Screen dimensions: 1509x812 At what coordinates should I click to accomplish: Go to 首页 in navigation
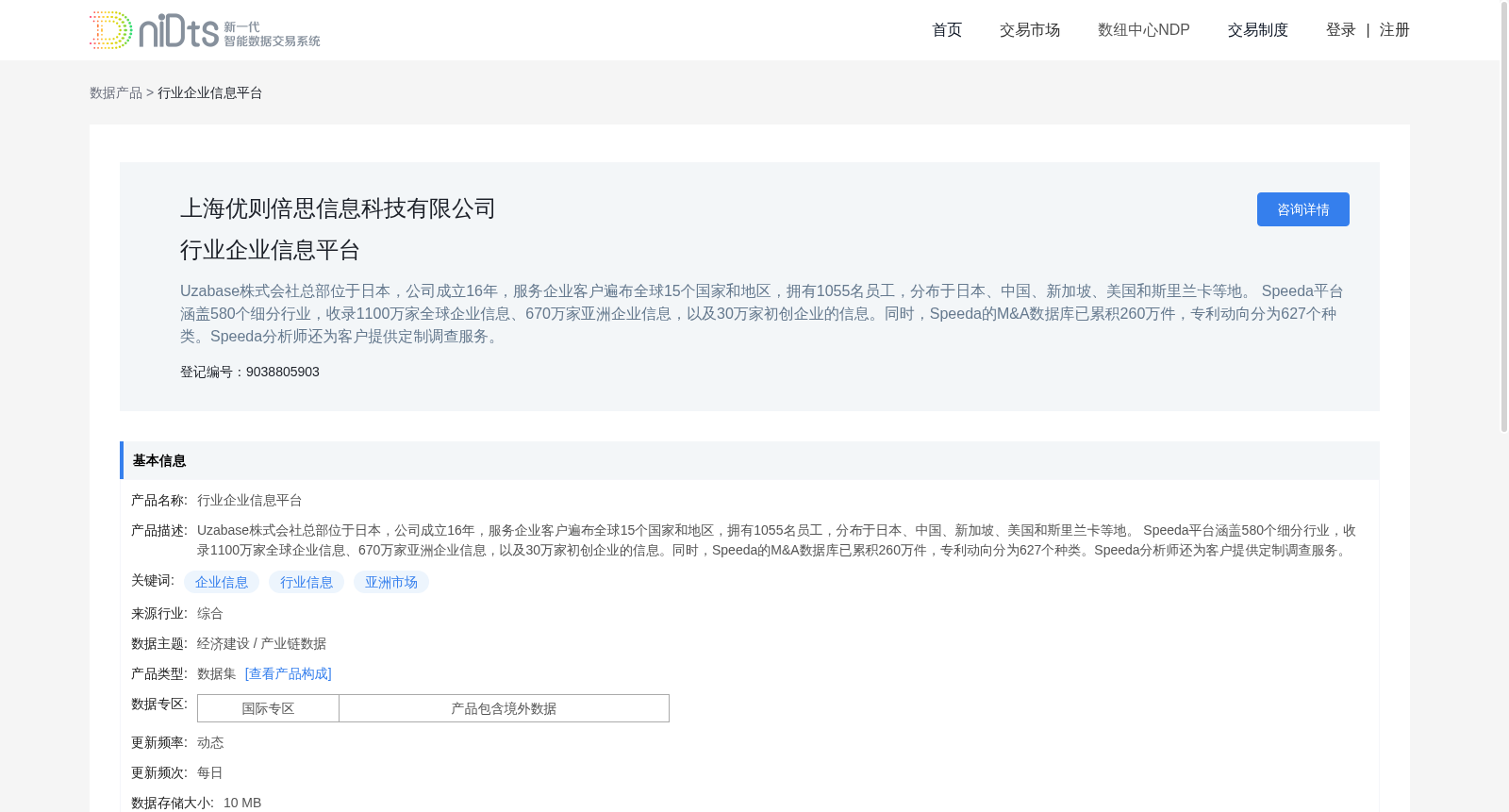click(947, 30)
